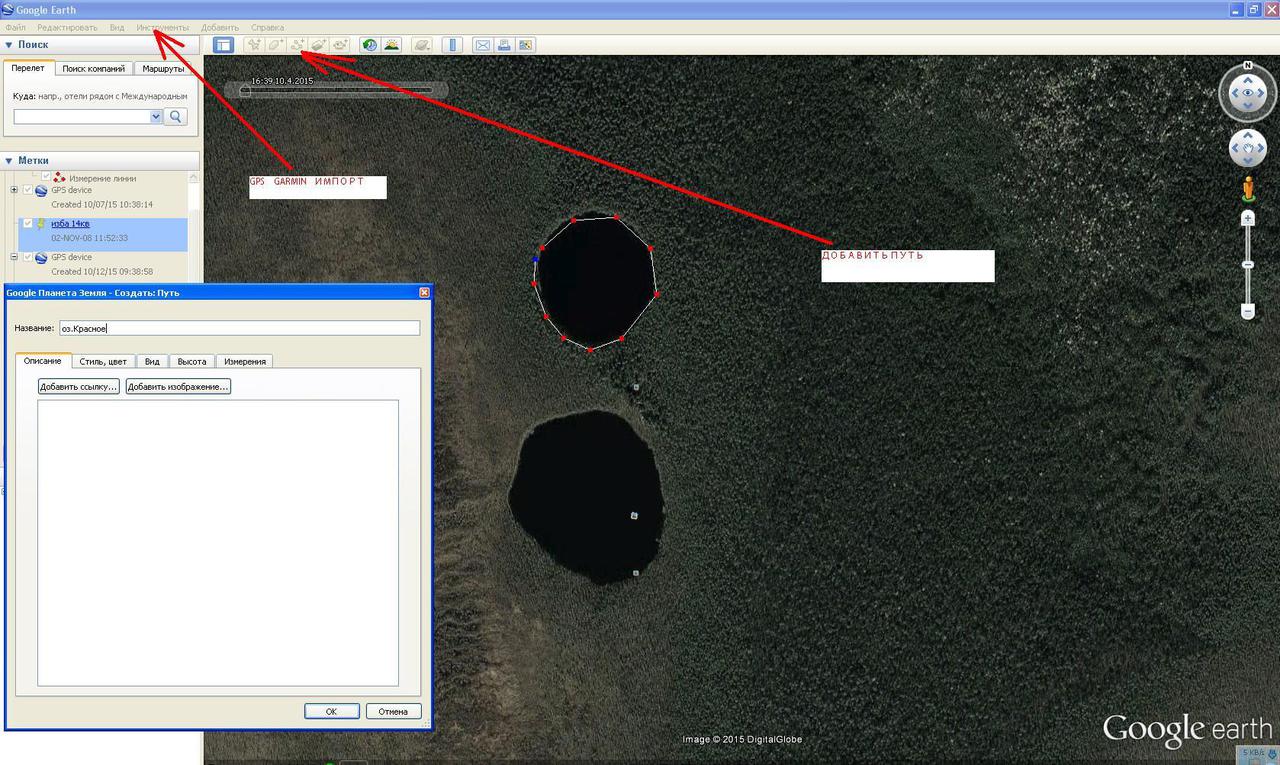Close the Создать: Путь dialog
This screenshot has height=765, width=1280.
click(424, 292)
